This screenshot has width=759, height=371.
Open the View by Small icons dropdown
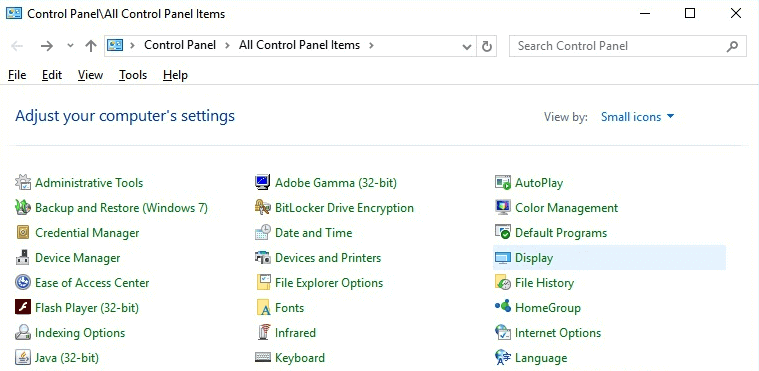tap(638, 117)
